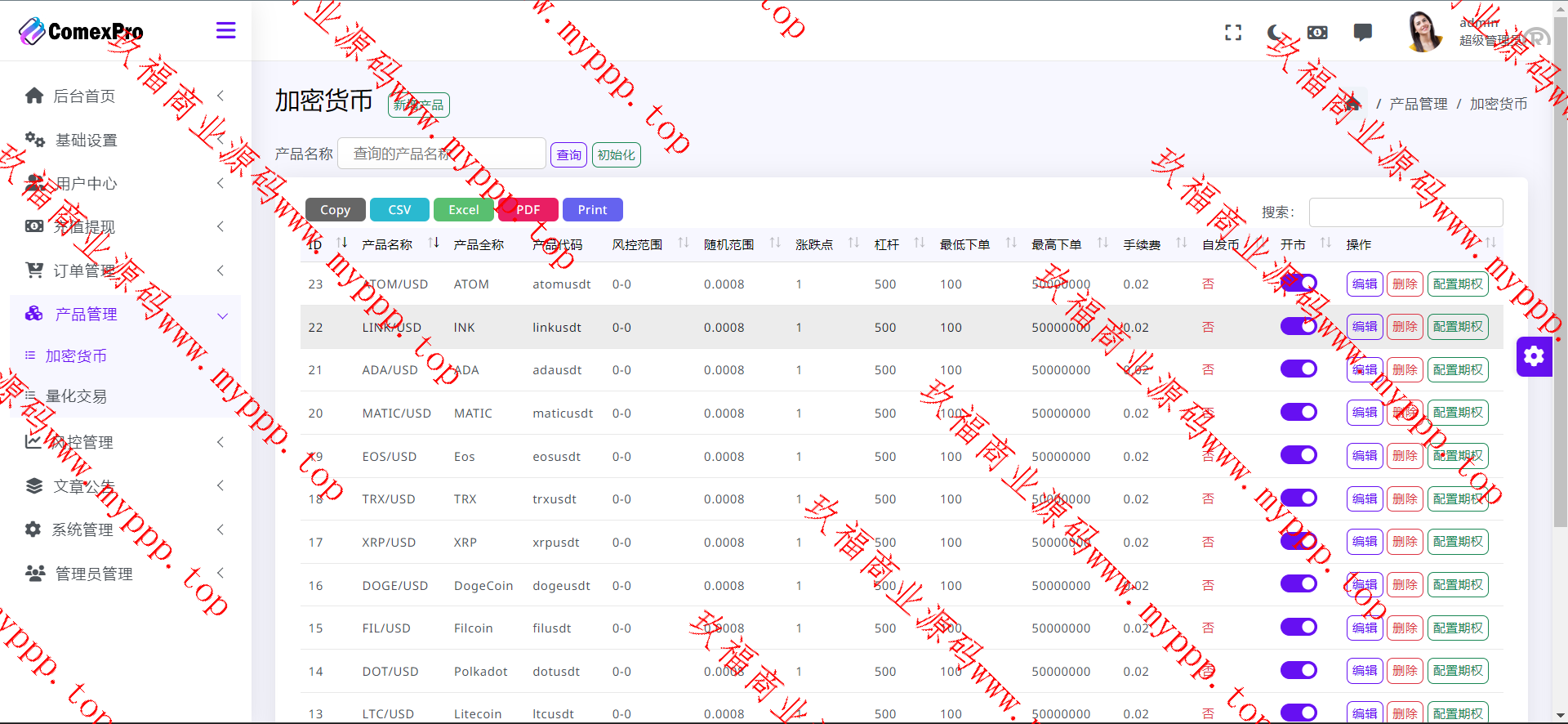The width and height of the screenshot is (1568, 724).
Task: Enter fullscreen with the expand icon
Action: pos(1233,33)
